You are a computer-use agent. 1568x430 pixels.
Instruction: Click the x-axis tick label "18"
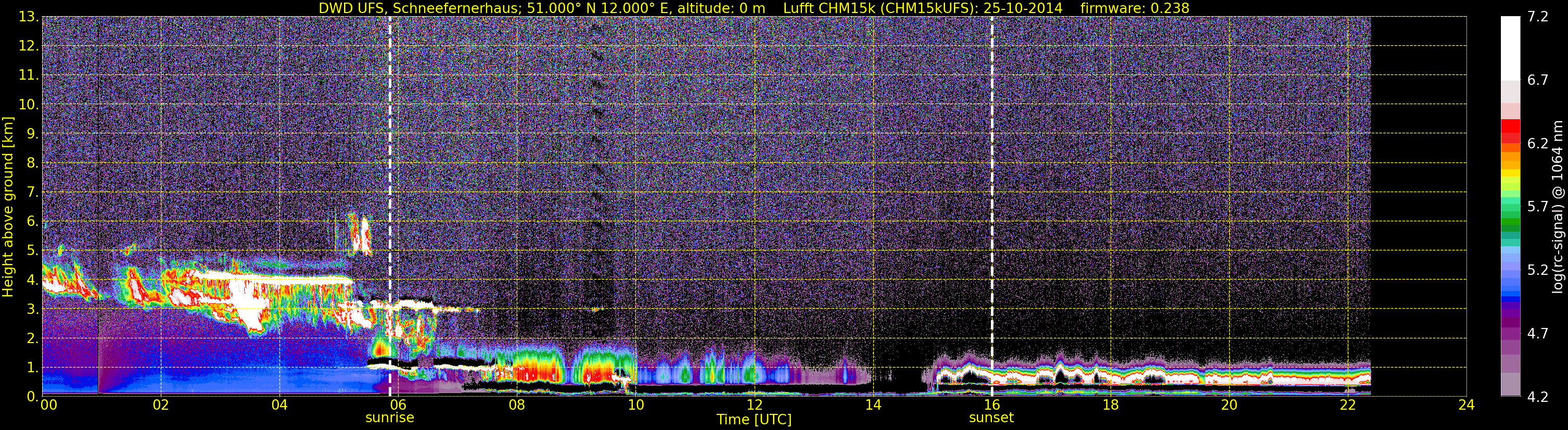pos(1110,405)
